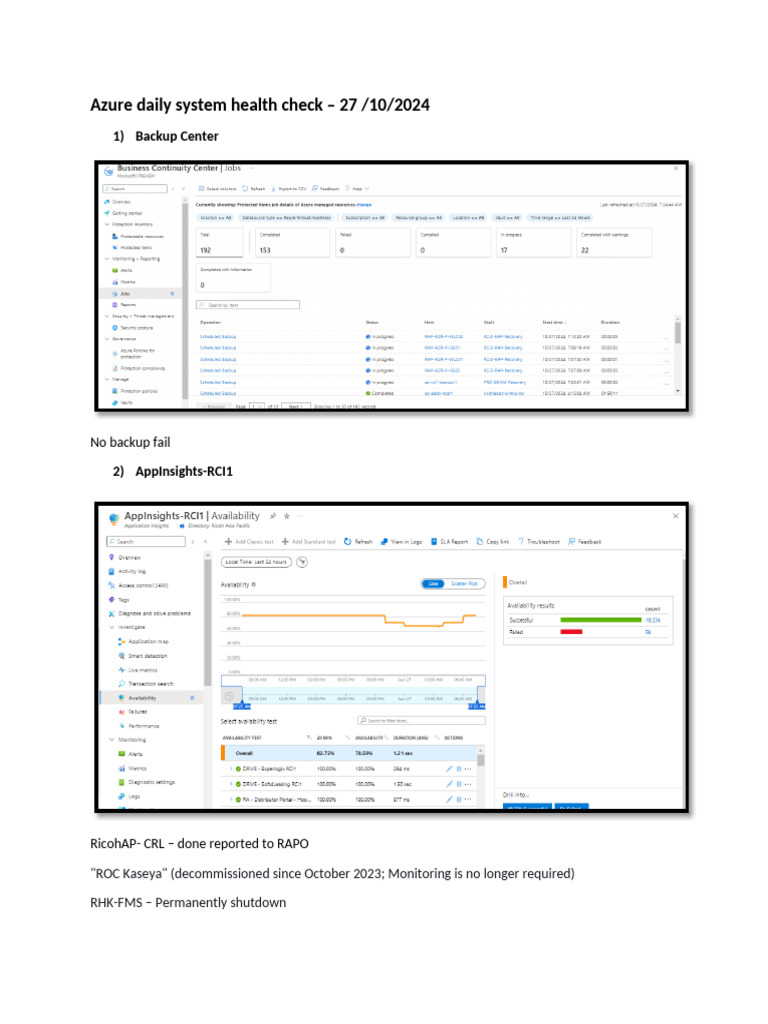Open Protection compliance in the sidebar
This screenshot has width=768, height=1024.
coord(142,368)
